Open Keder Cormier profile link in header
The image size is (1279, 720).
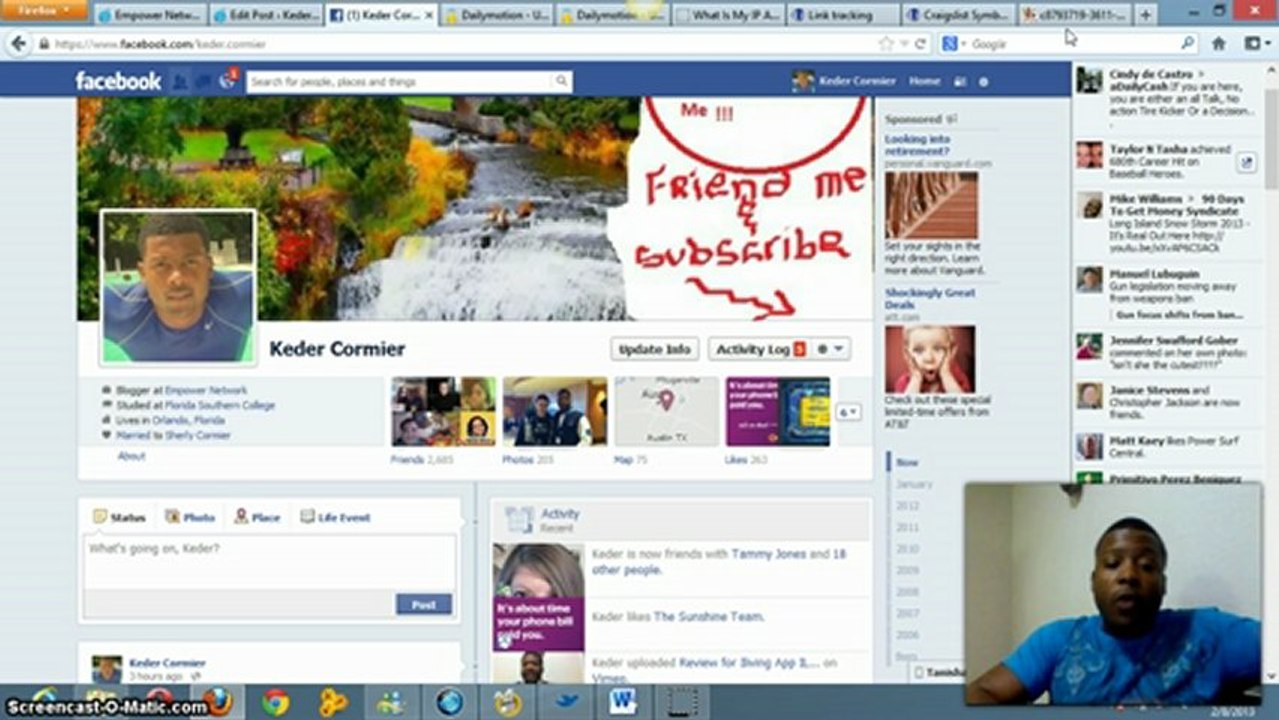click(x=845, y=81)
